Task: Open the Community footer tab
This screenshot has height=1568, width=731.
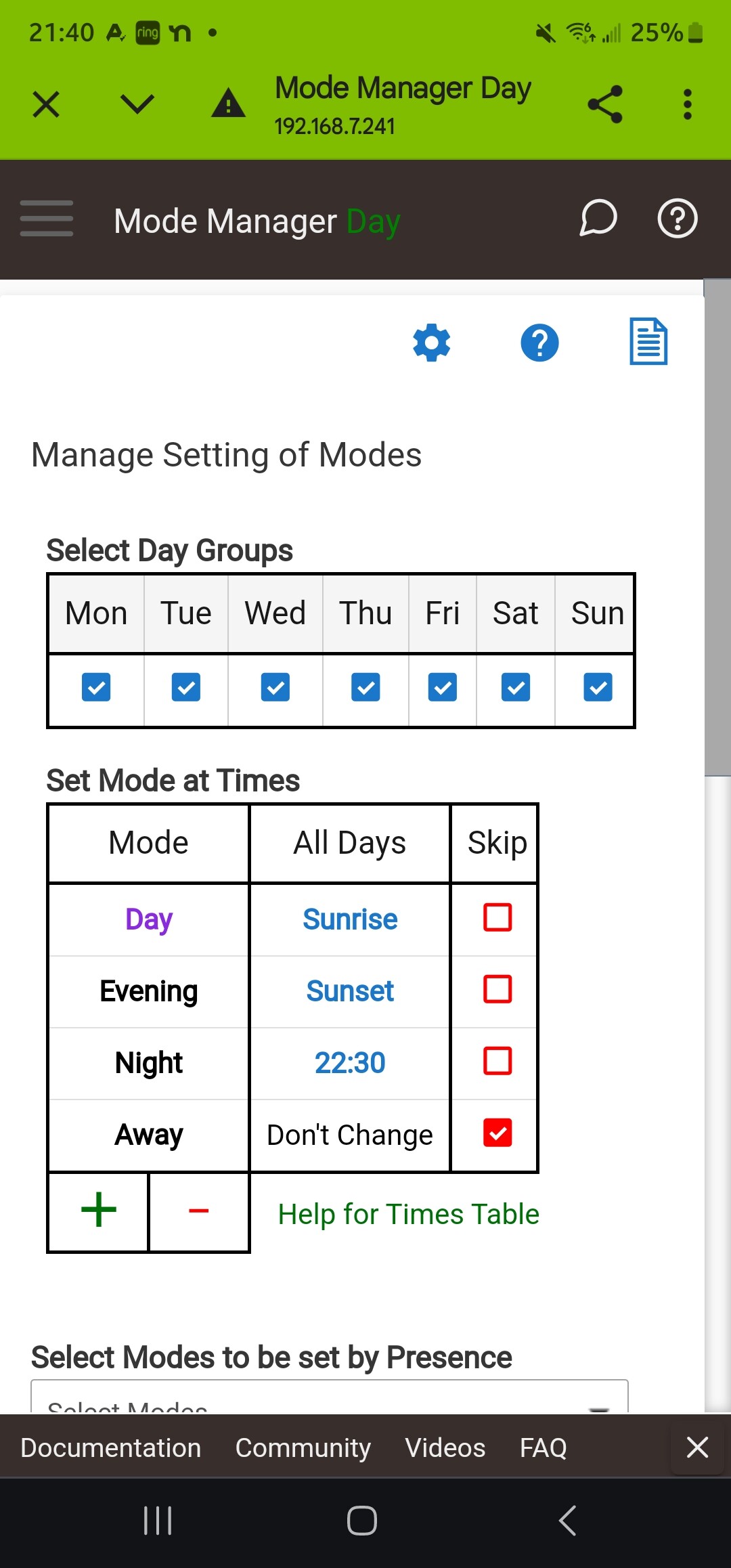Action: 303,1447
